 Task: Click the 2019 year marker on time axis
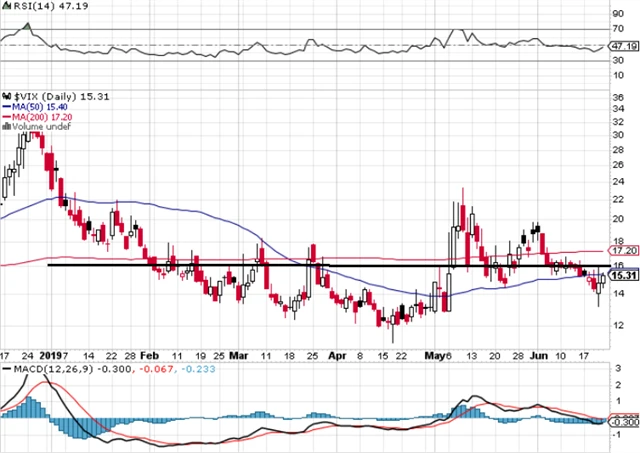(x=56, y=354)
